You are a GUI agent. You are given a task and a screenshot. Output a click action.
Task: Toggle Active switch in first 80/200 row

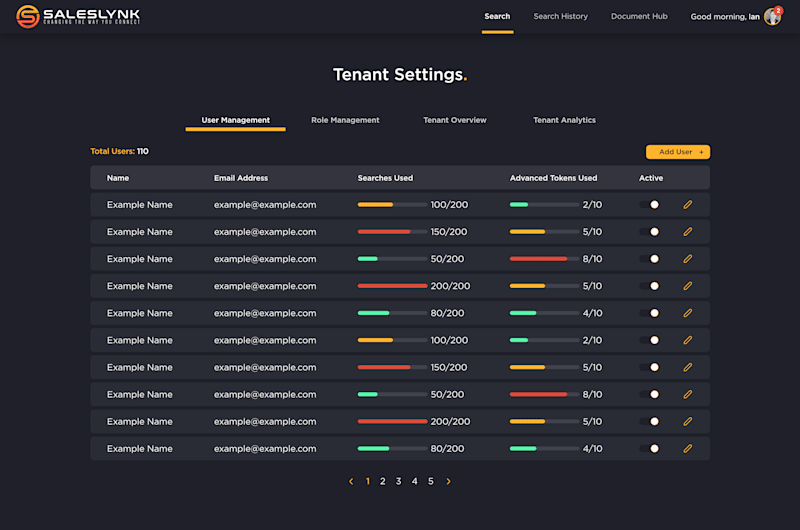[x=649, y=313]
